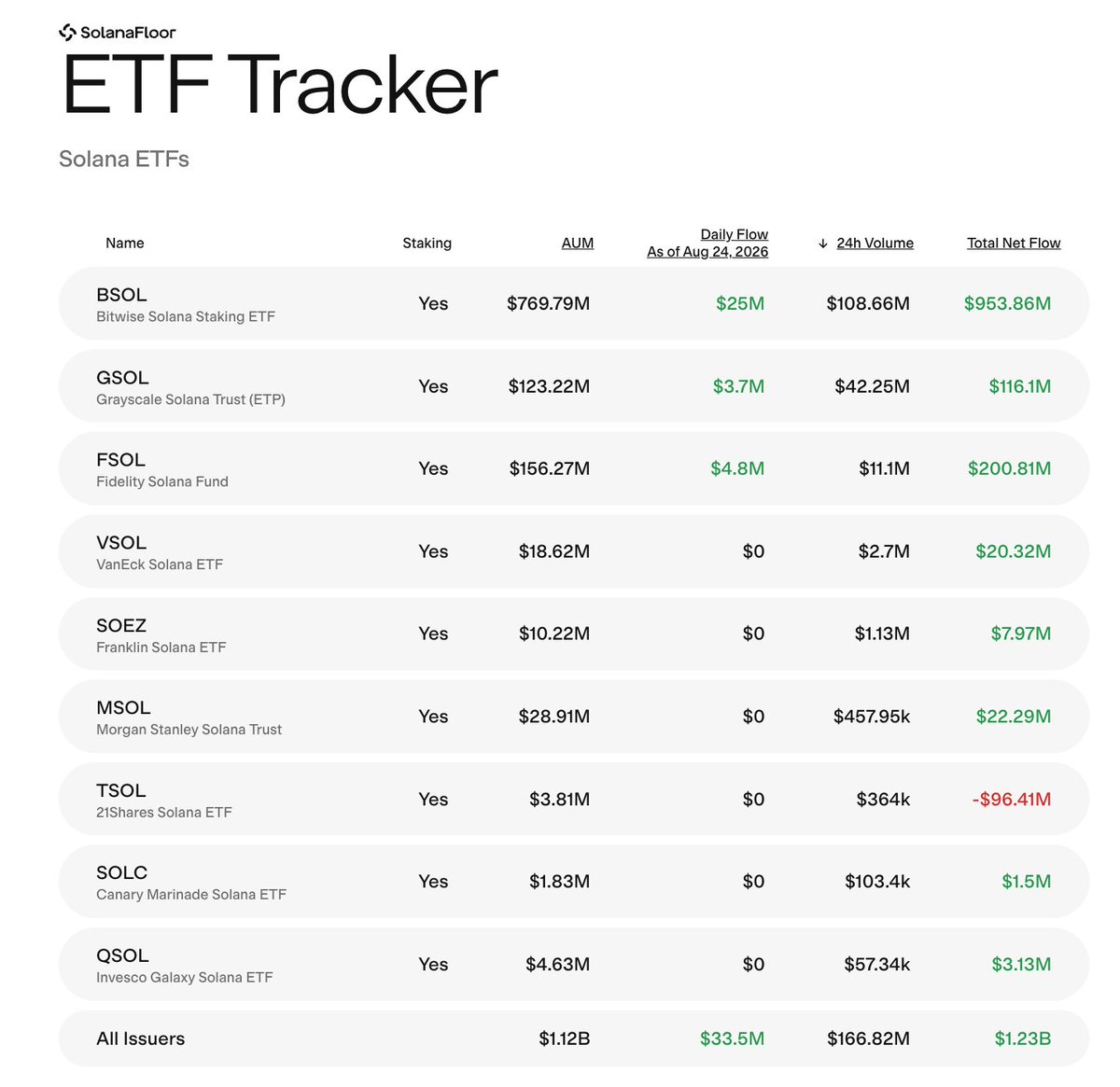Image resolution: width=1120 pixels, height=1087 pixels.
Task: Open the FSOL Fidelity Solana Fund row
Action: [573, 468]
